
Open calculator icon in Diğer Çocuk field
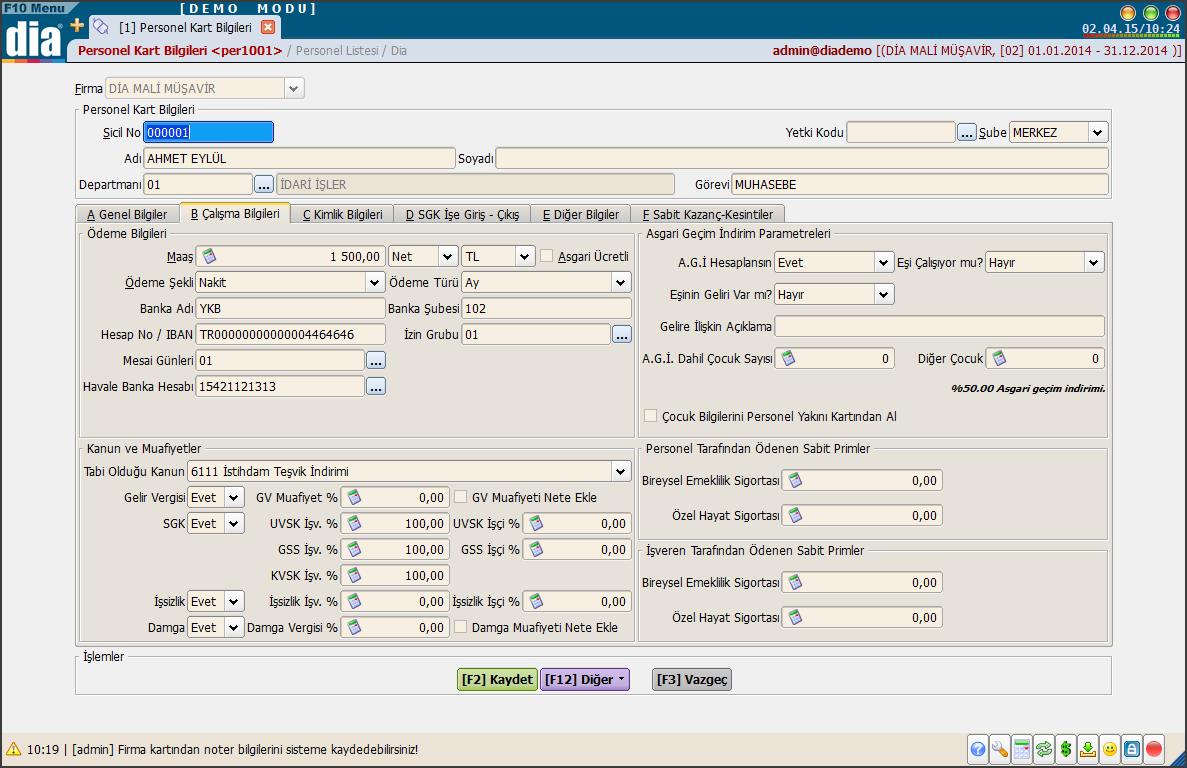point(999,359)
